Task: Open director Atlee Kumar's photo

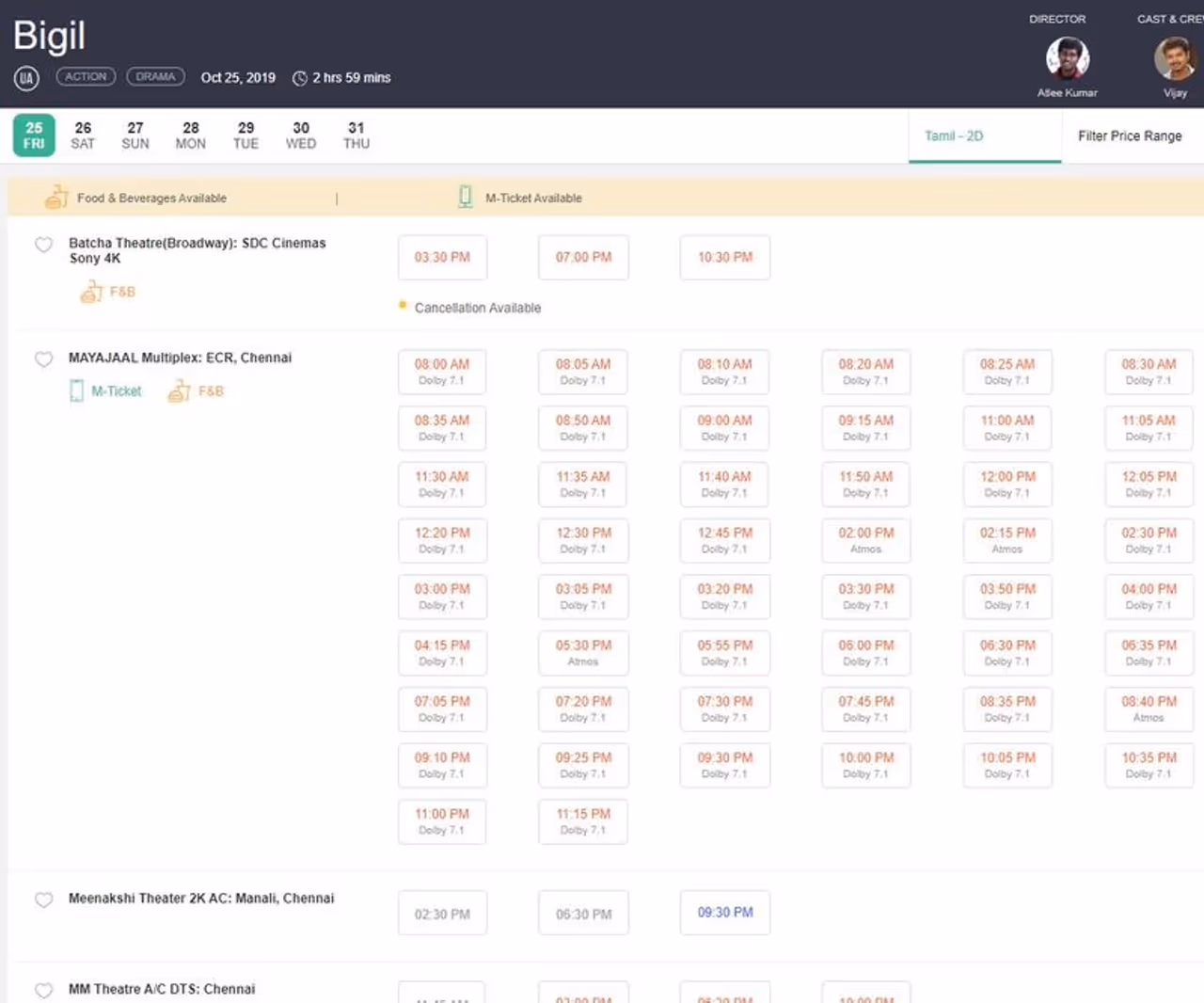Action: [x=1068, y=59]
